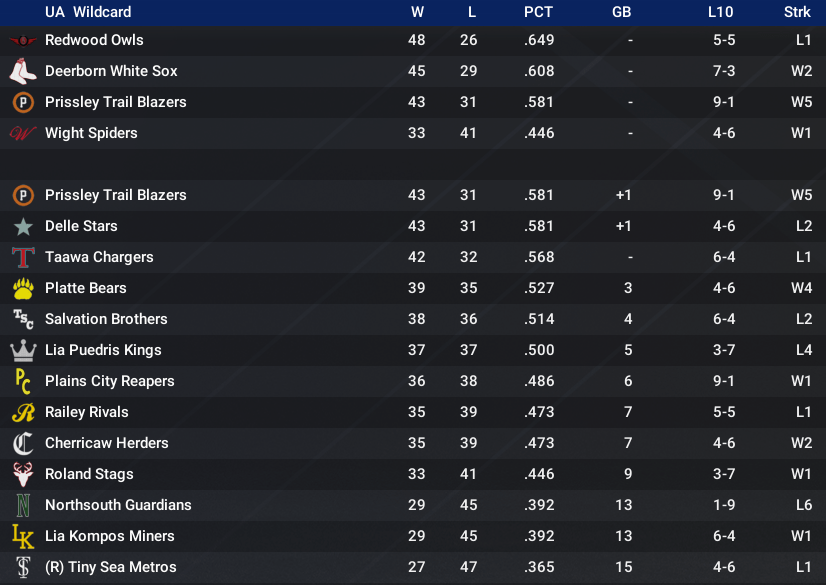Screen dimensions: 826x585
Task: Click the Taawa Chargers T logo
Action: 23,257
